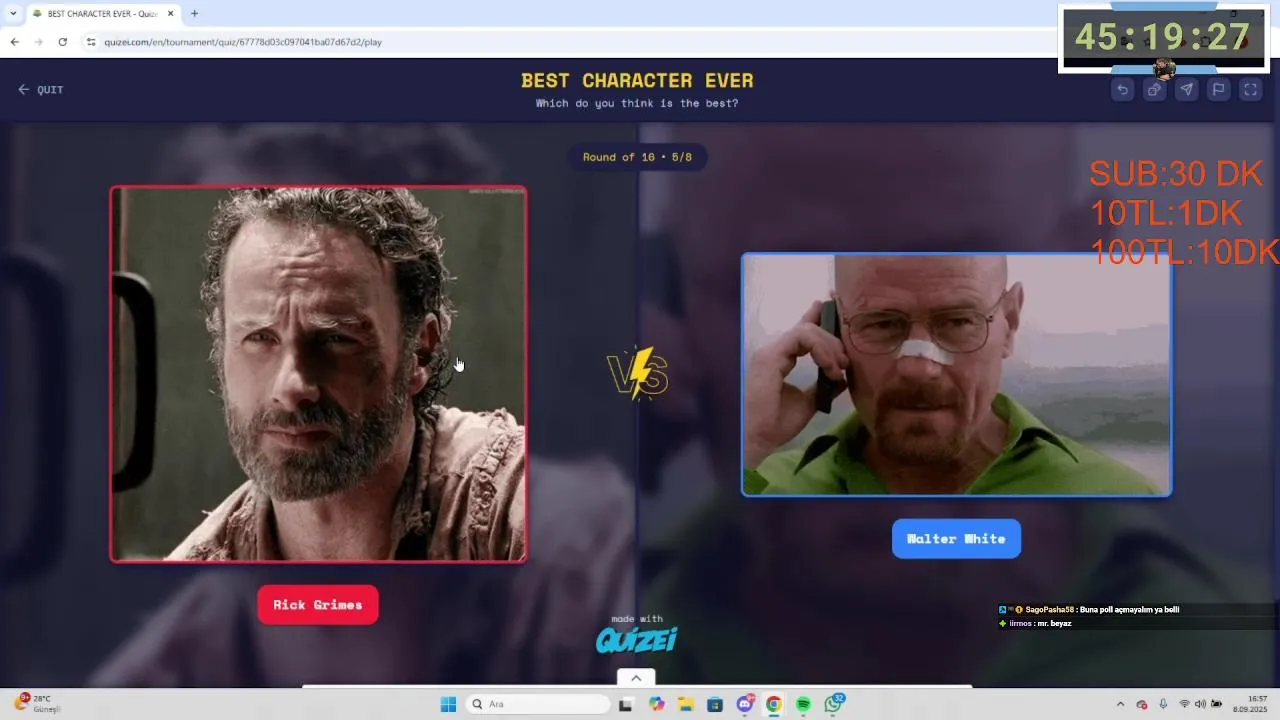The width and height of the screenshot is (1280, 720).
Task: Click the shapes icon in the quiz toolbar
Action: 1154,89
